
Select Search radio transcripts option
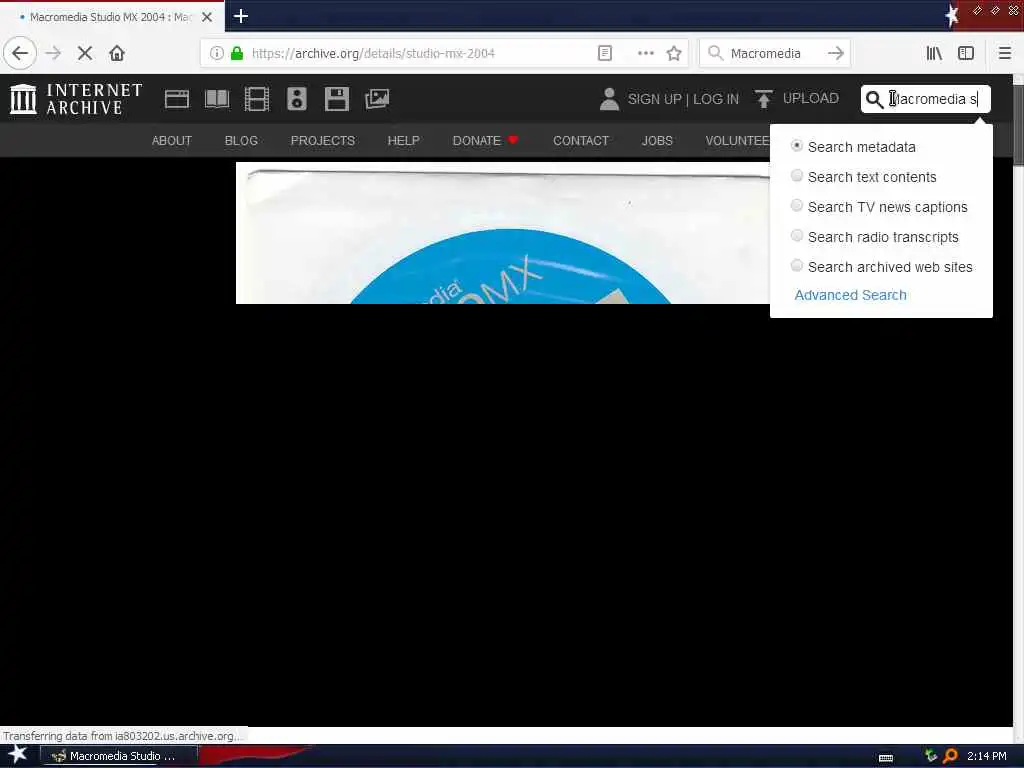pos(874,237)
